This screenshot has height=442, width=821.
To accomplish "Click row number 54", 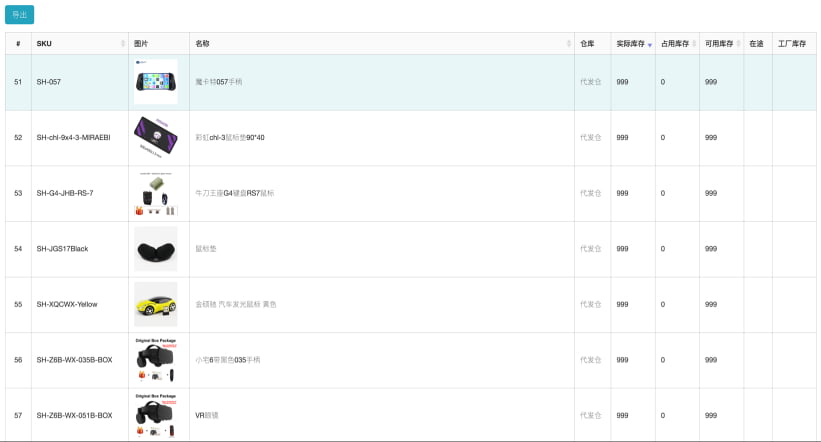I will (18, 249).
